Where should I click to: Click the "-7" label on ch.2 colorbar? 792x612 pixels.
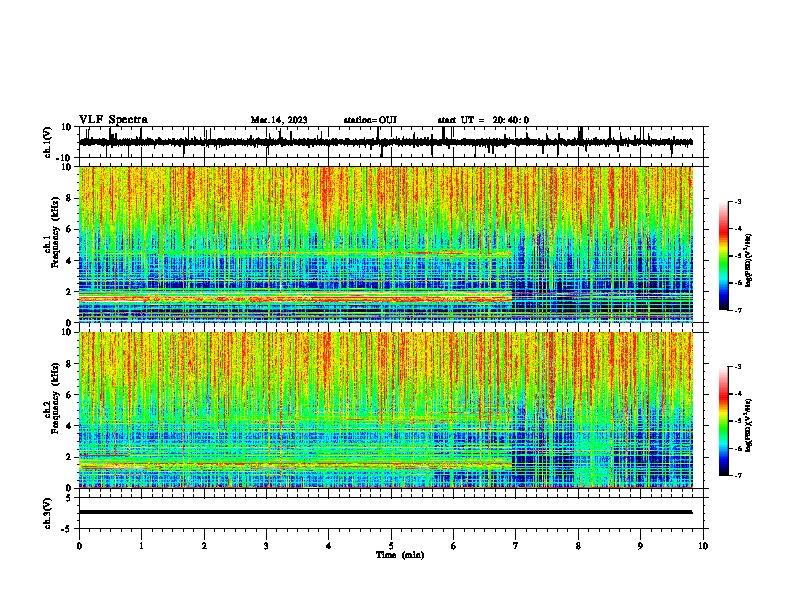[x=737, y=476]
